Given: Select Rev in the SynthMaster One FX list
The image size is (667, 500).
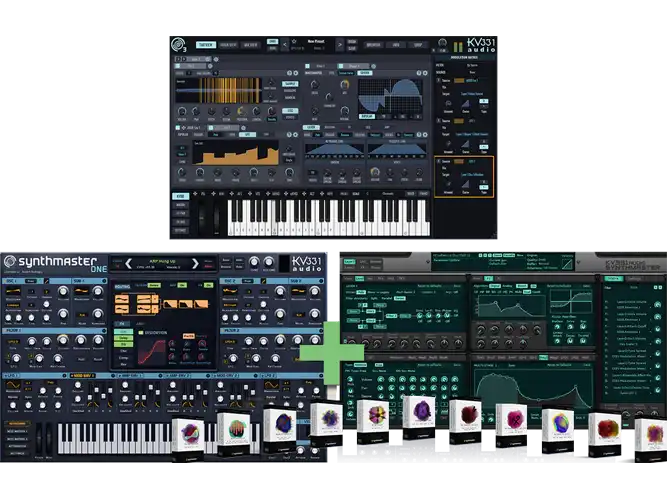Looking at the screenshot, I should point(123,364).
